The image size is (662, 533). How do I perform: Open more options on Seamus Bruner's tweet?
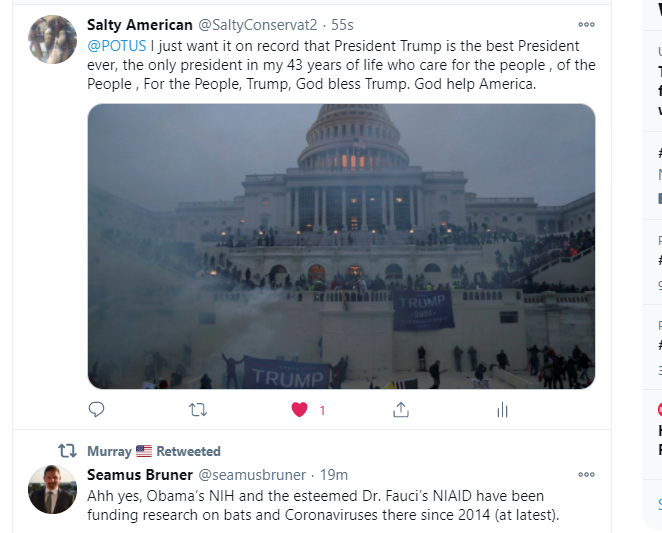586,475
